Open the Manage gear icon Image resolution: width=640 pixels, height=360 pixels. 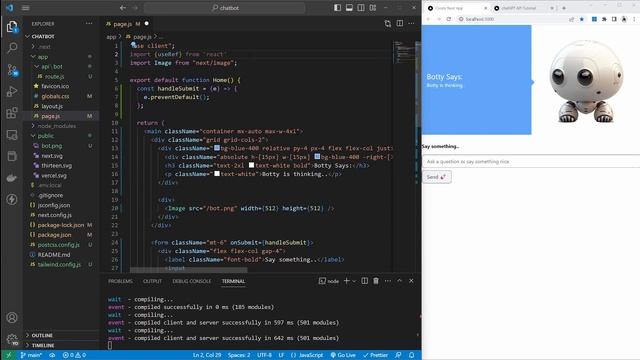coord(12,339)
